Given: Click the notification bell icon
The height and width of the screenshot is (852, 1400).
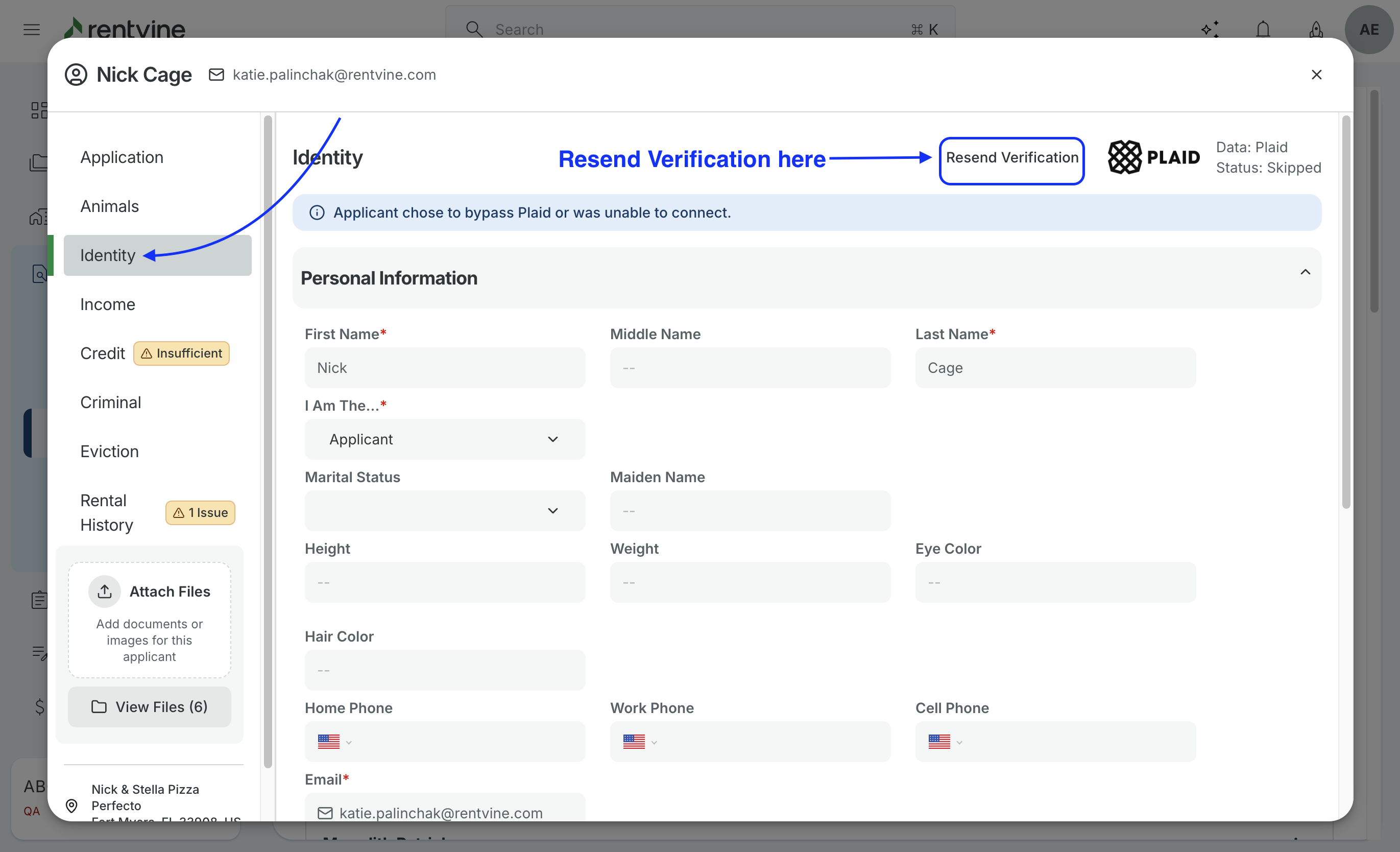Looking at the screenshot, I should pyautogui.click(x=1263, y=29).
